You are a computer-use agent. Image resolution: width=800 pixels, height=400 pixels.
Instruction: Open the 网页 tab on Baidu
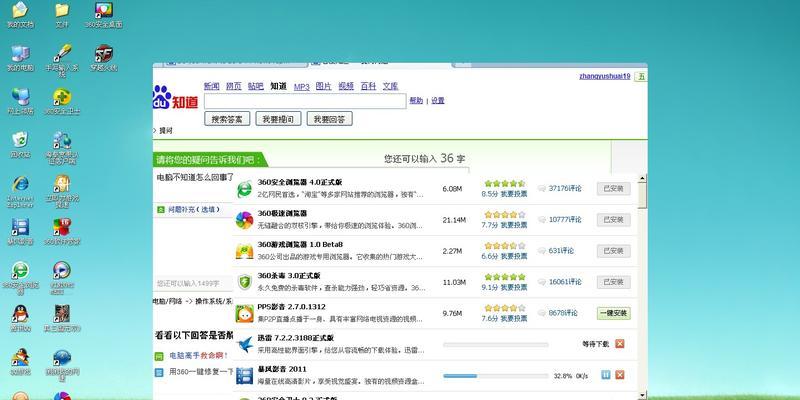pos(234,86)
